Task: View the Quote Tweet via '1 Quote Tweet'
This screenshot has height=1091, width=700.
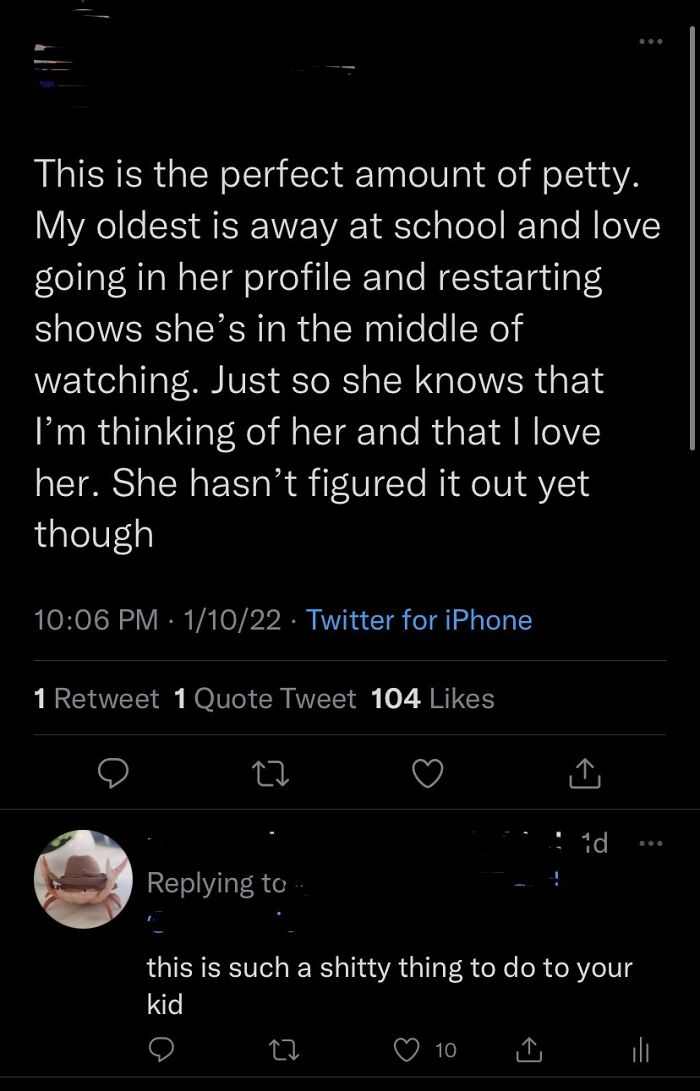Action: (264, 698)
